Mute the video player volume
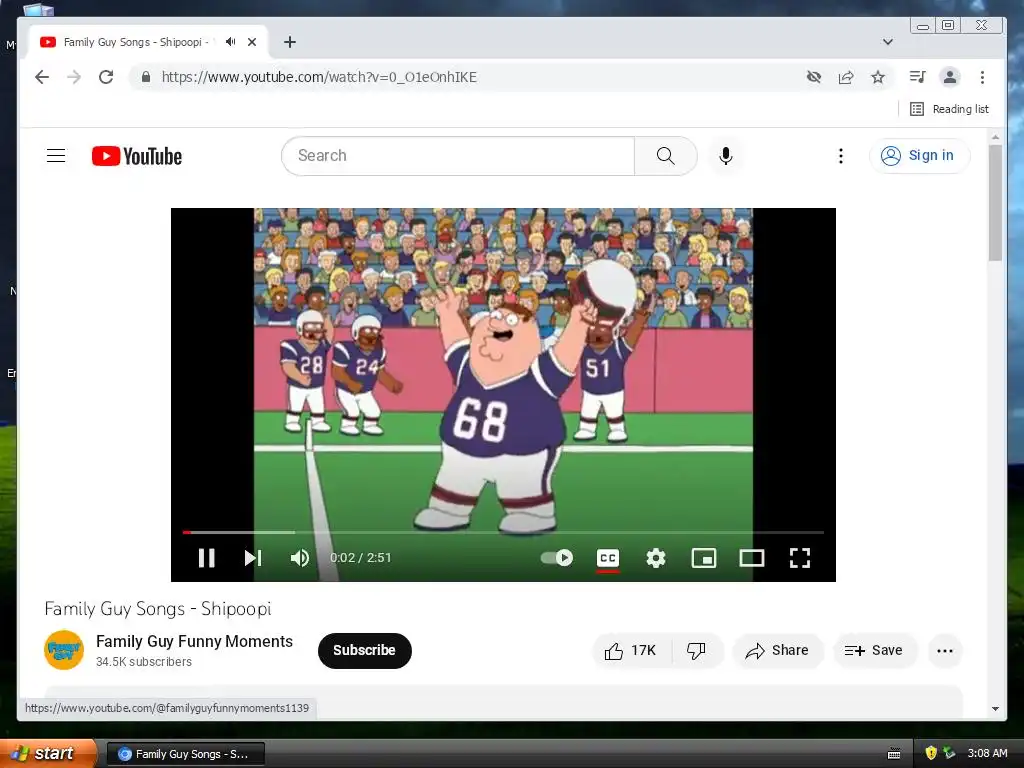Viewport: 1024px width, 768px height. click(x=300, y=558)
